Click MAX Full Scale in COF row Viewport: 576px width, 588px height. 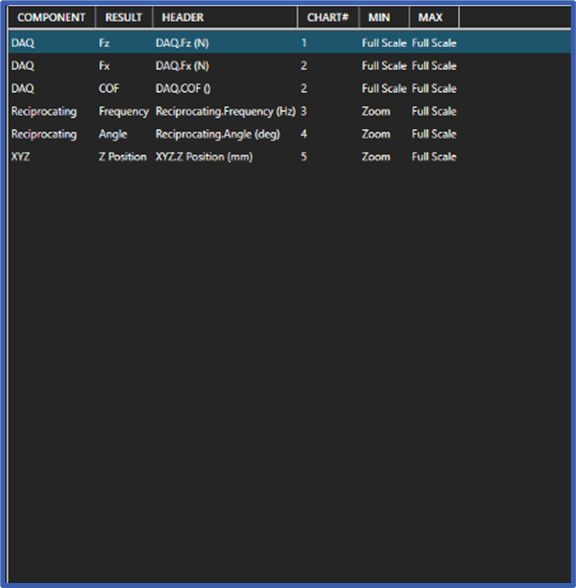click(x=434, y=89)
